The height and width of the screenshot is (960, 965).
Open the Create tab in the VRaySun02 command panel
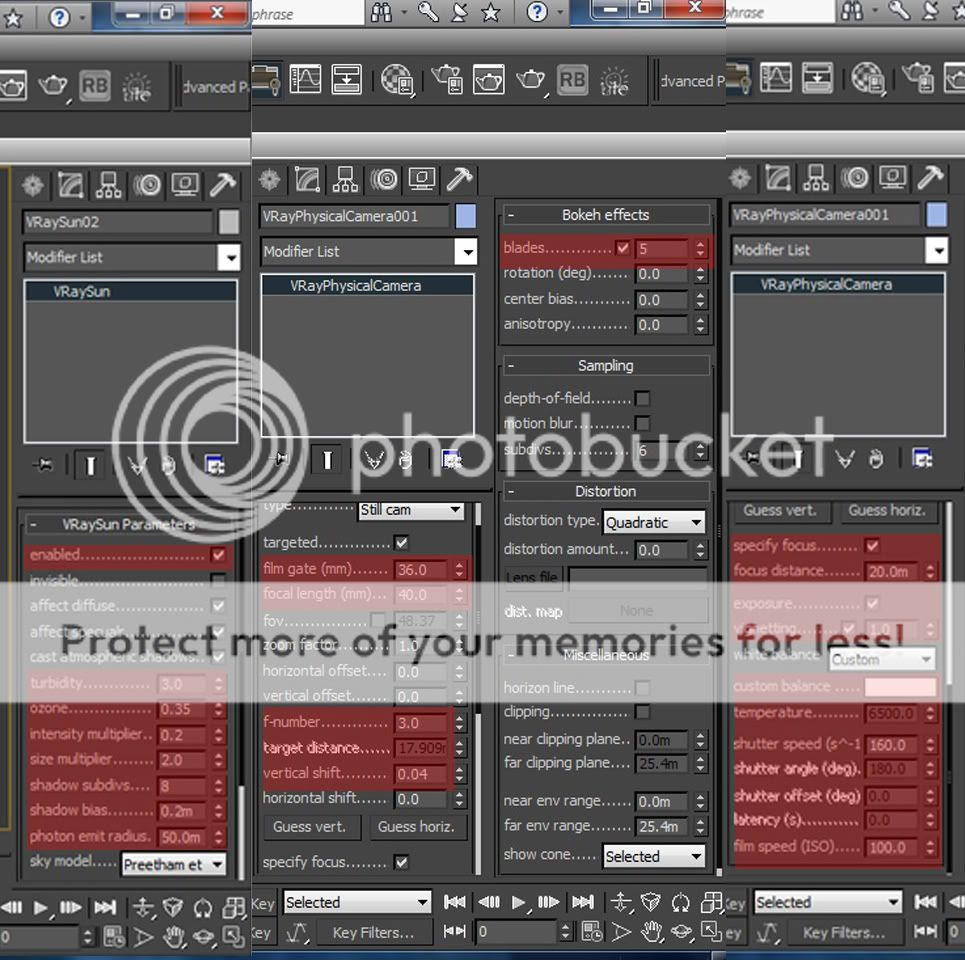pyautogui.click(x=33, y=185)
